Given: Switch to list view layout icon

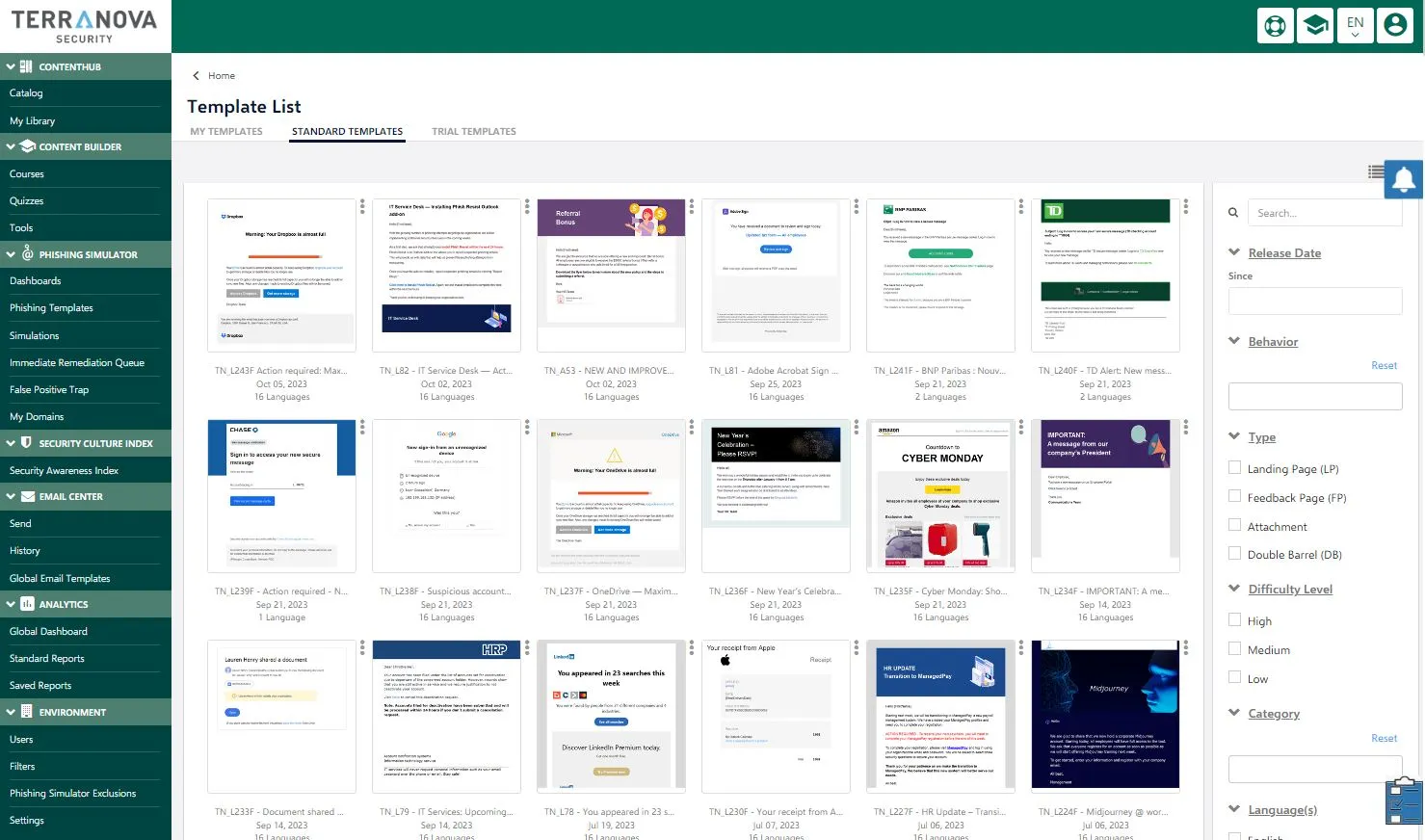Looking at the screenshot, I should click(x=1376, y=171).
